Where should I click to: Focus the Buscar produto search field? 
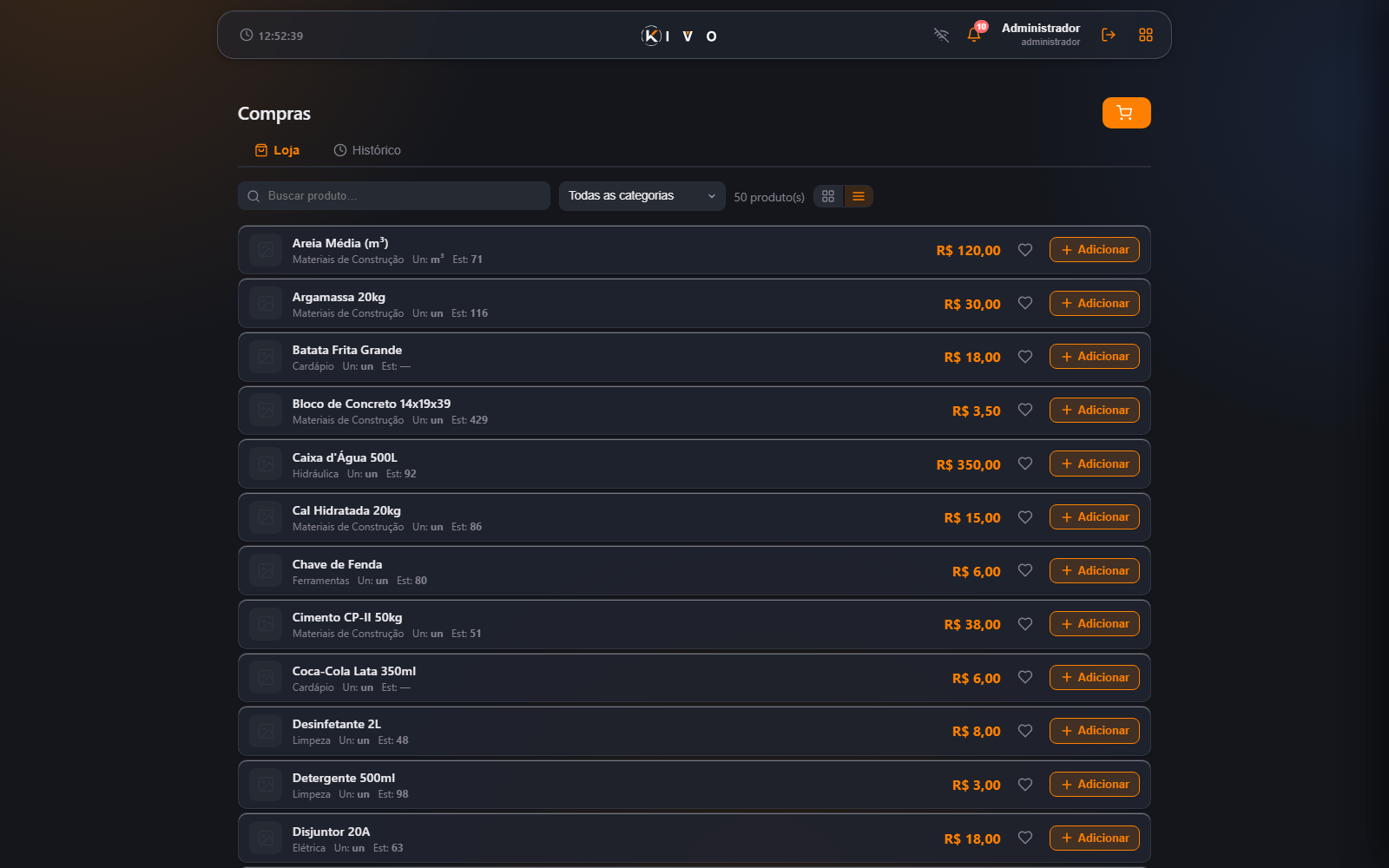coord(394,196)
